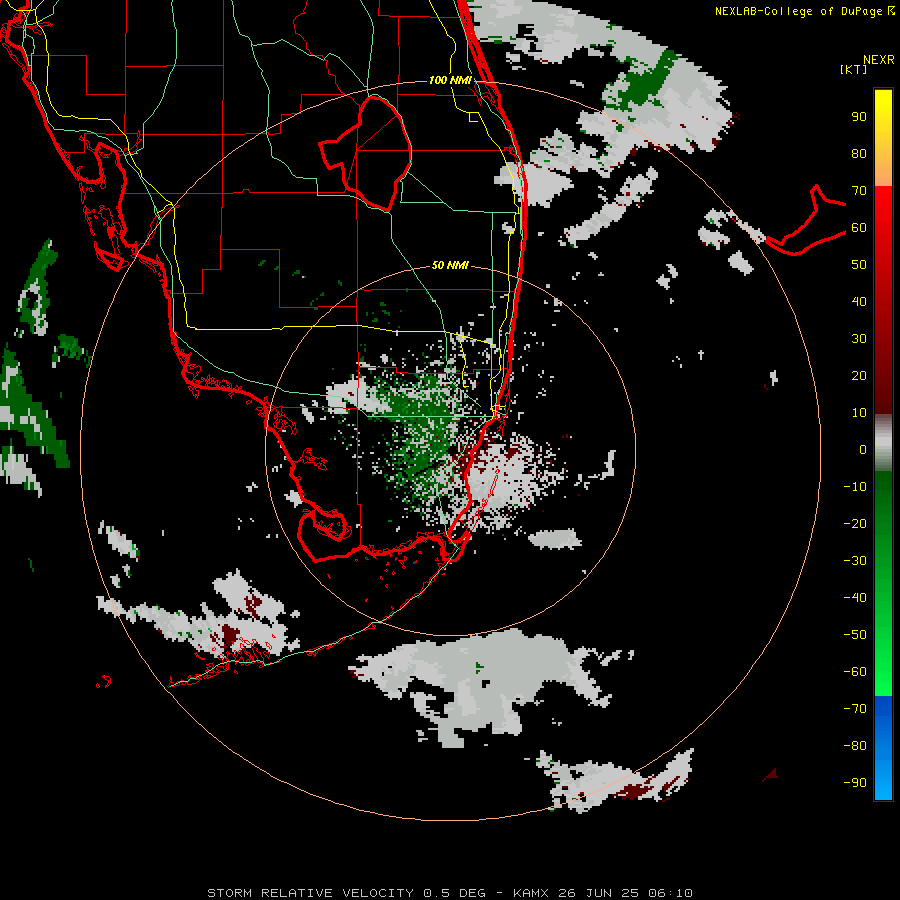900x900 pixels.
Task: Click the -40 value on the velocity scale
Action: tap(855, 598)
